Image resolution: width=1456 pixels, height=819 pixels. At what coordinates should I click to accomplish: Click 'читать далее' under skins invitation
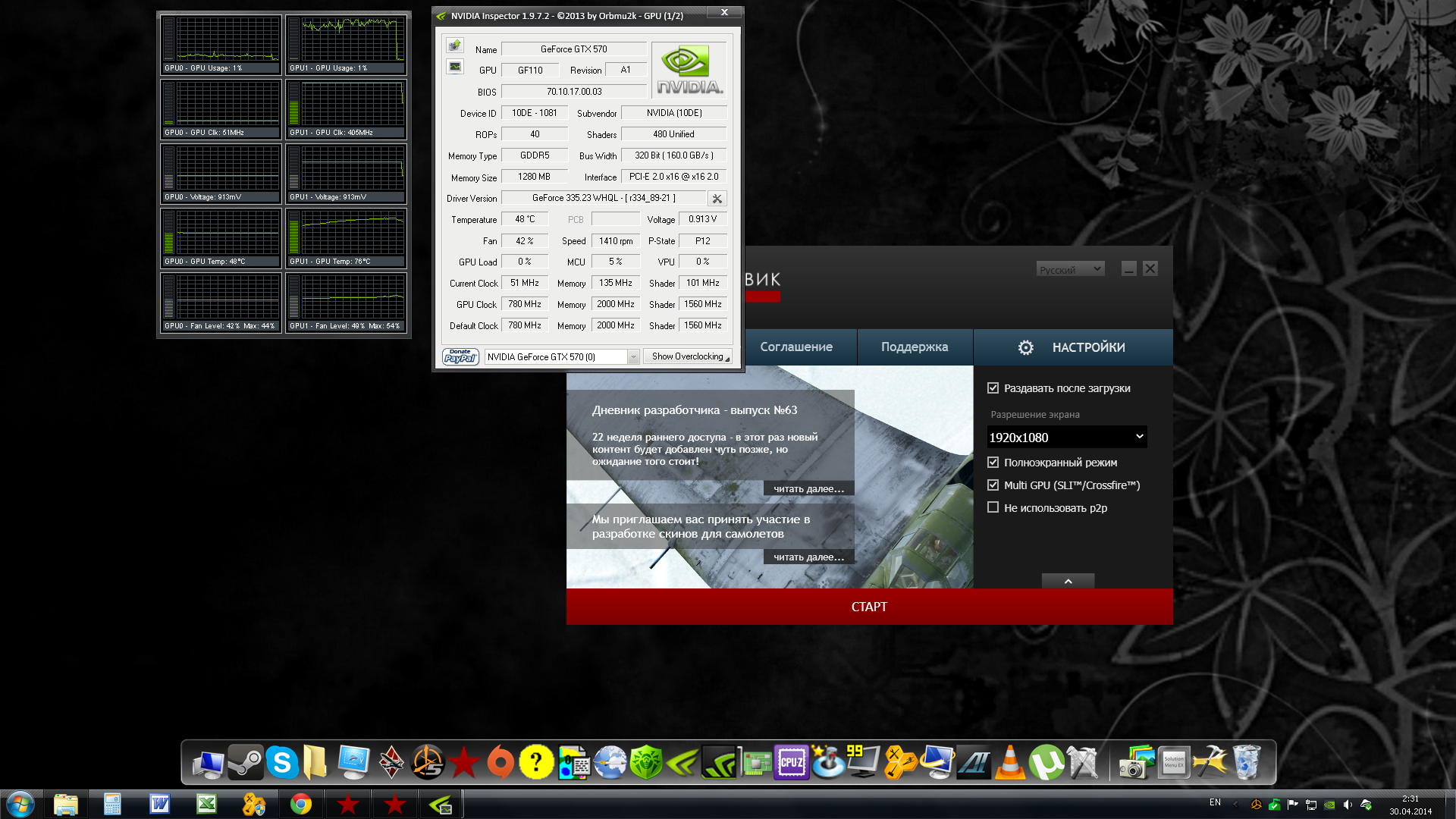(x=808, y=557)
